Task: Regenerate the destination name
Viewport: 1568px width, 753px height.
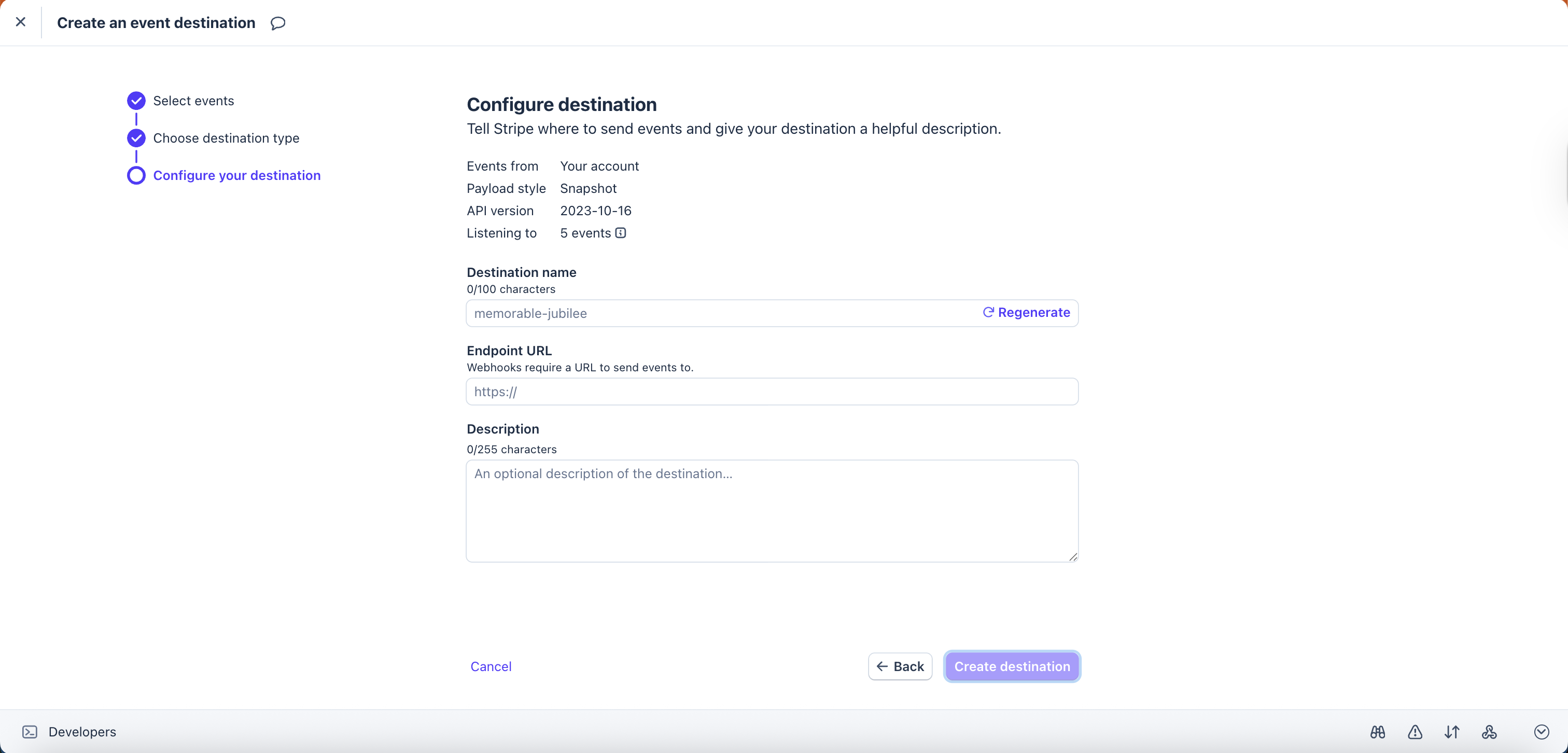Action: coord(1026,313)
